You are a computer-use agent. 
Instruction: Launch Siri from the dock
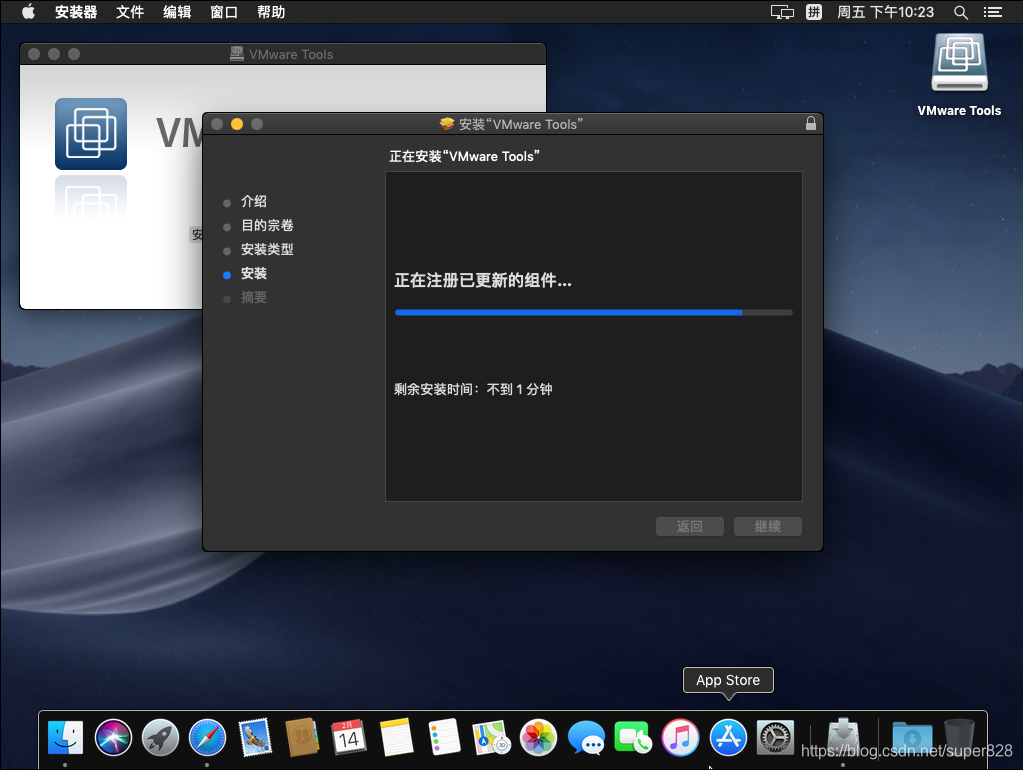(113, 737)
